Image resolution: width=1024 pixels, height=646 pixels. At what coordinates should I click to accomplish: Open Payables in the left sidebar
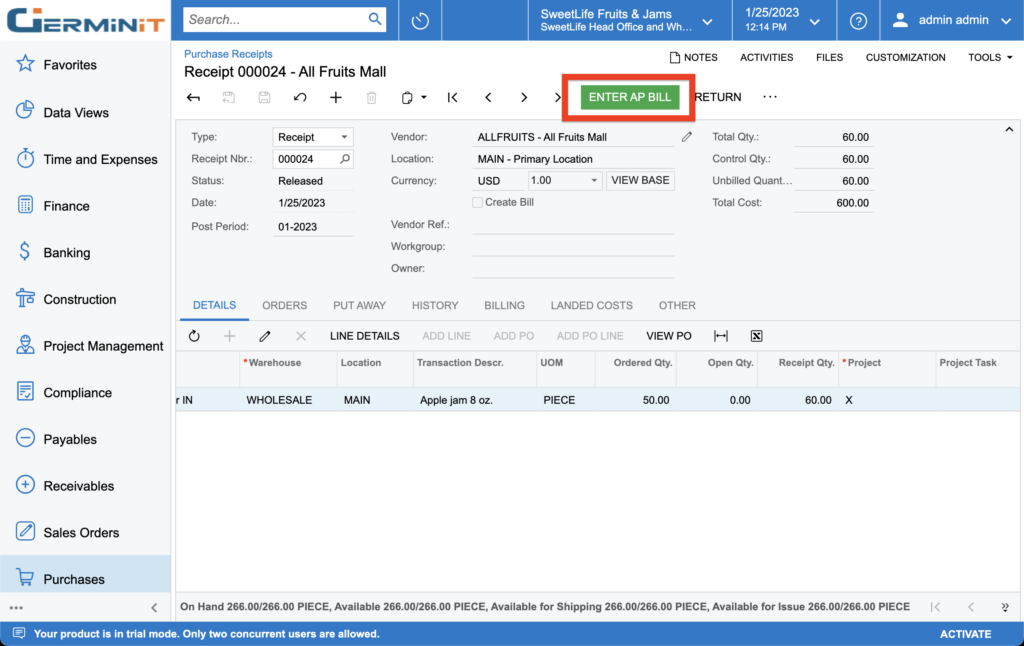click(x=70, y=439)
